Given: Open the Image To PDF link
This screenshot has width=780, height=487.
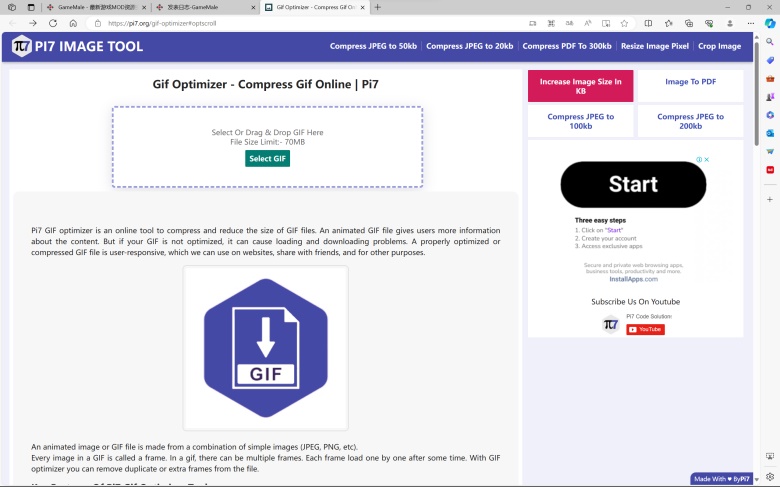Looking at the screenshot, I should pos(690,82).
